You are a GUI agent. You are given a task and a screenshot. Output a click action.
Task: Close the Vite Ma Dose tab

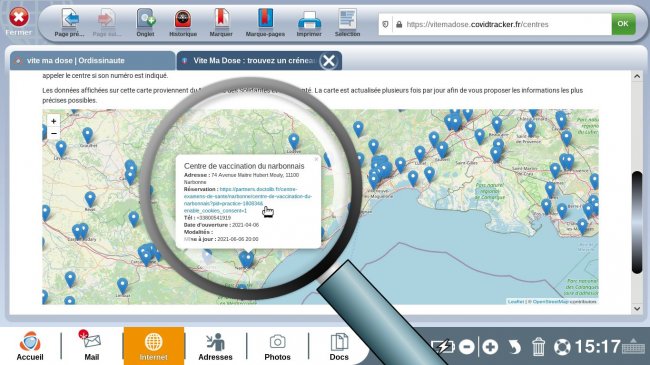[x=329, y=61]
